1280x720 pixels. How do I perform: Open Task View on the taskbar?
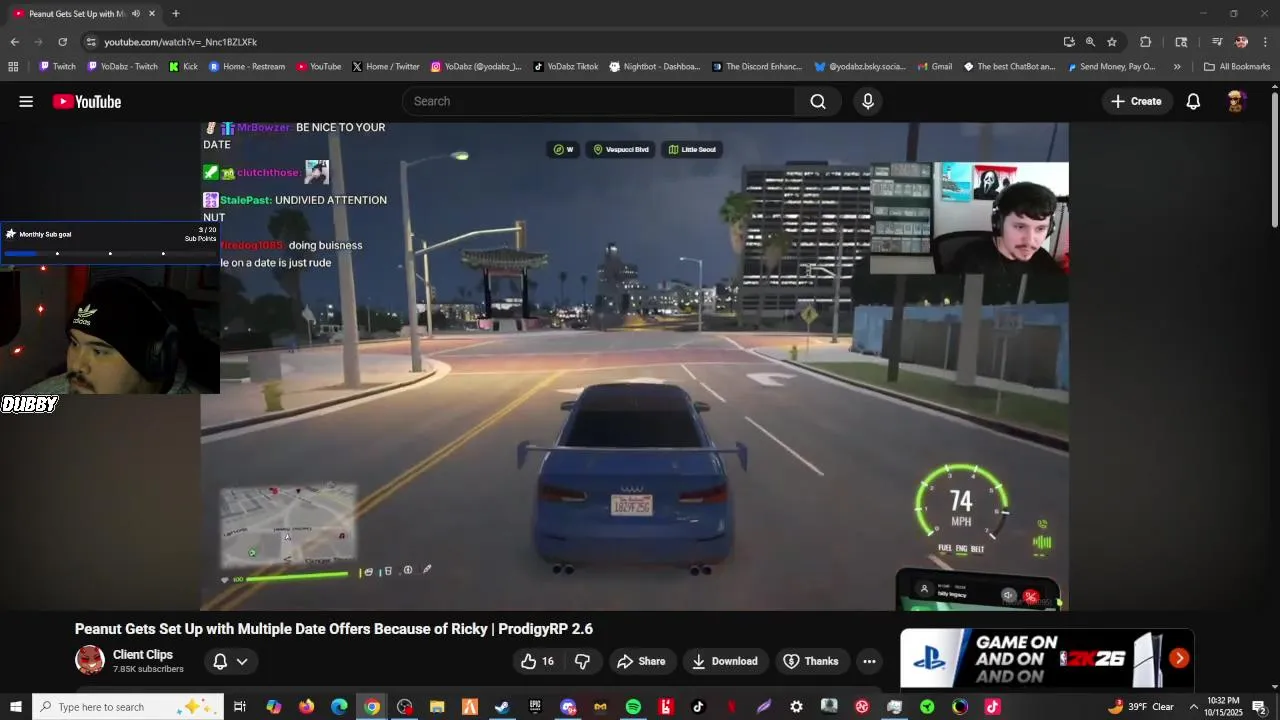[240, 707]
